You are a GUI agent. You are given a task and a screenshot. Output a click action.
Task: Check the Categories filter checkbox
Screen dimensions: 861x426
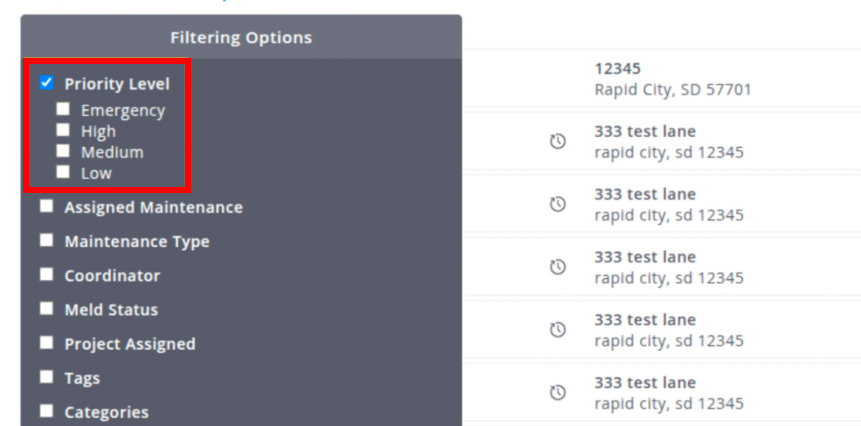click(x=47, y=411)
